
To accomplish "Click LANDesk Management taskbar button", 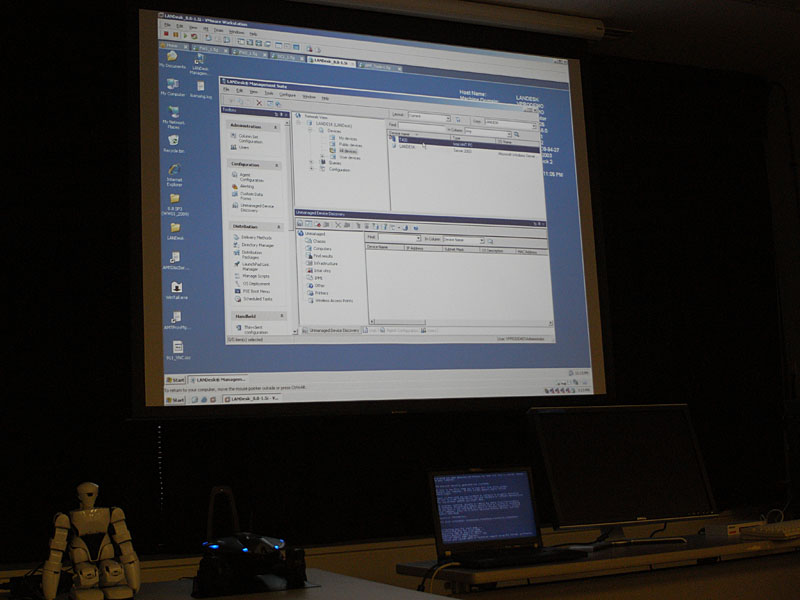I will (220, 380).
